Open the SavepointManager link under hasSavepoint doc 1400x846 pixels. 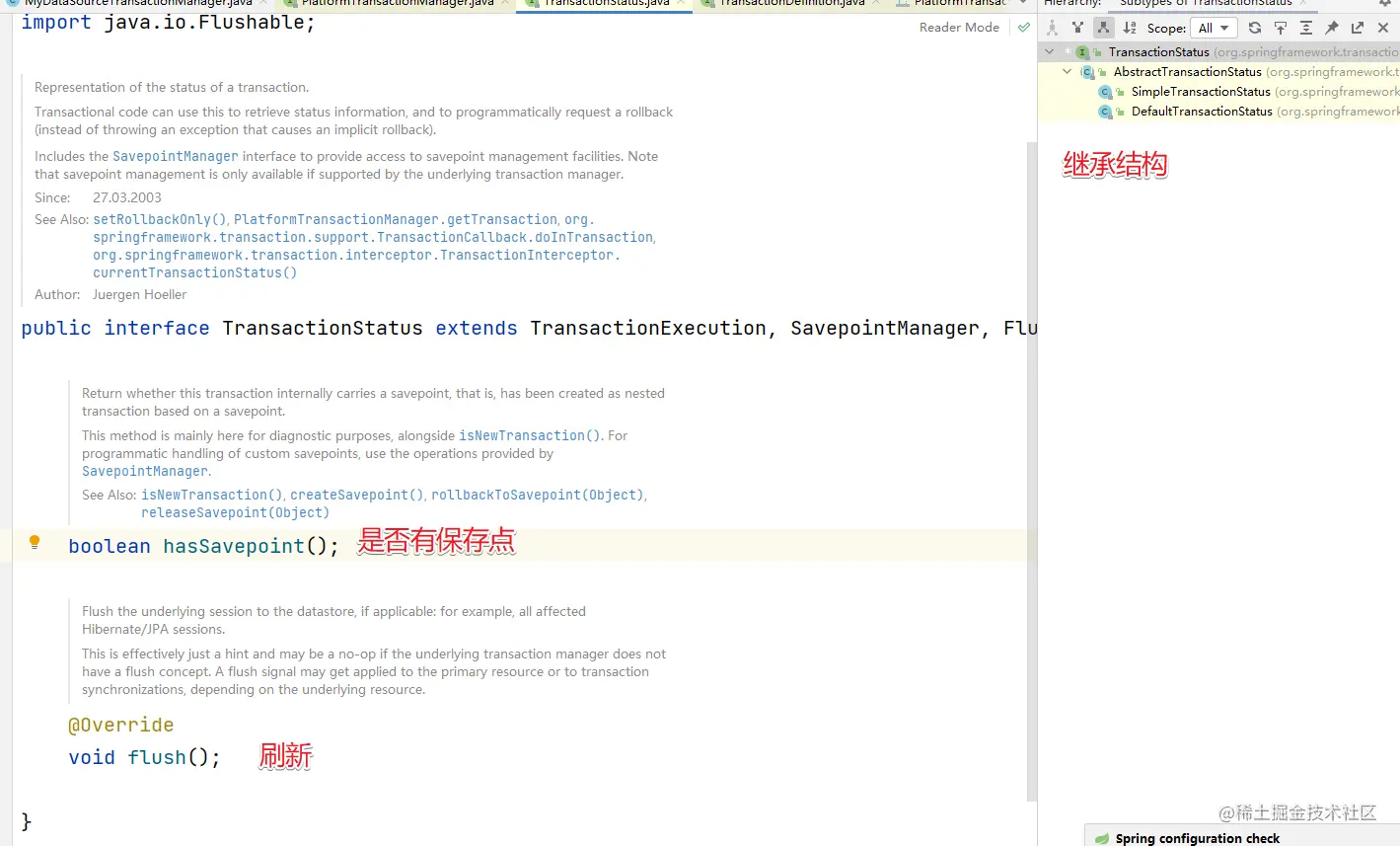[x=145, y=471]
